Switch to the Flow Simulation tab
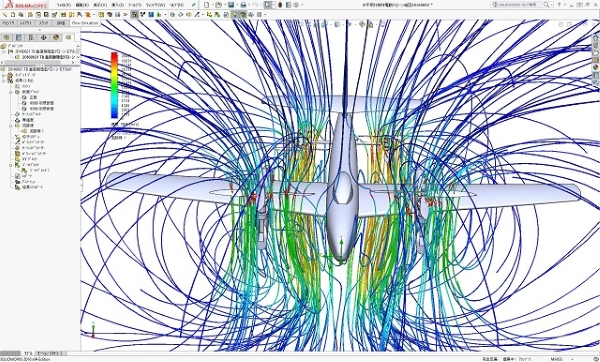The width and height of the screenshot is (600, 362). point(85,23)
